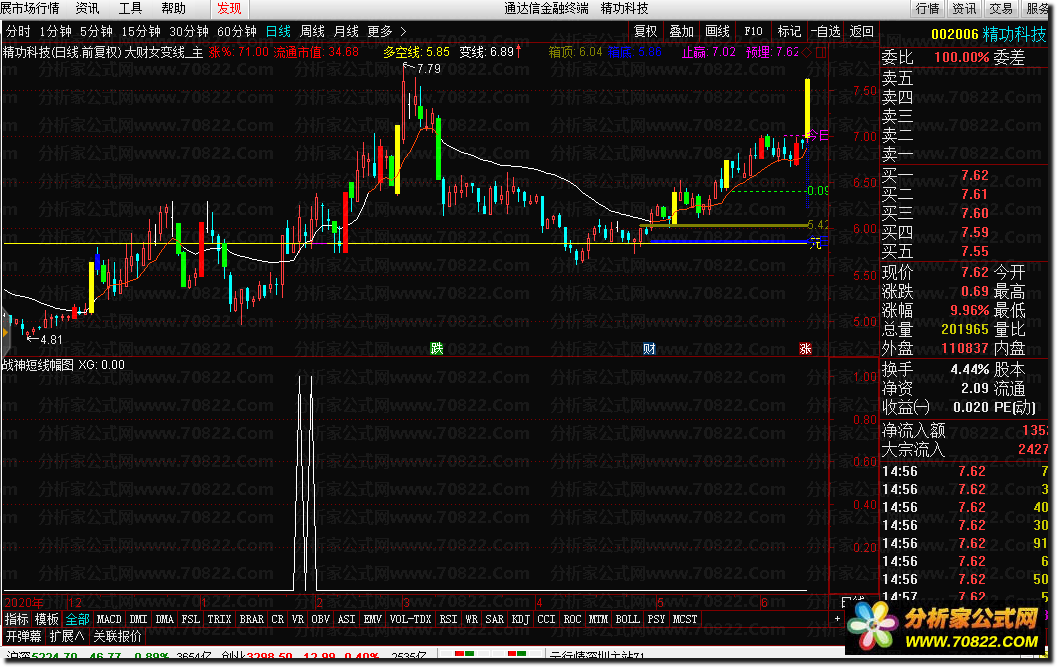
Task: Apply the ROC indicator
Action: tap(573, 619)
